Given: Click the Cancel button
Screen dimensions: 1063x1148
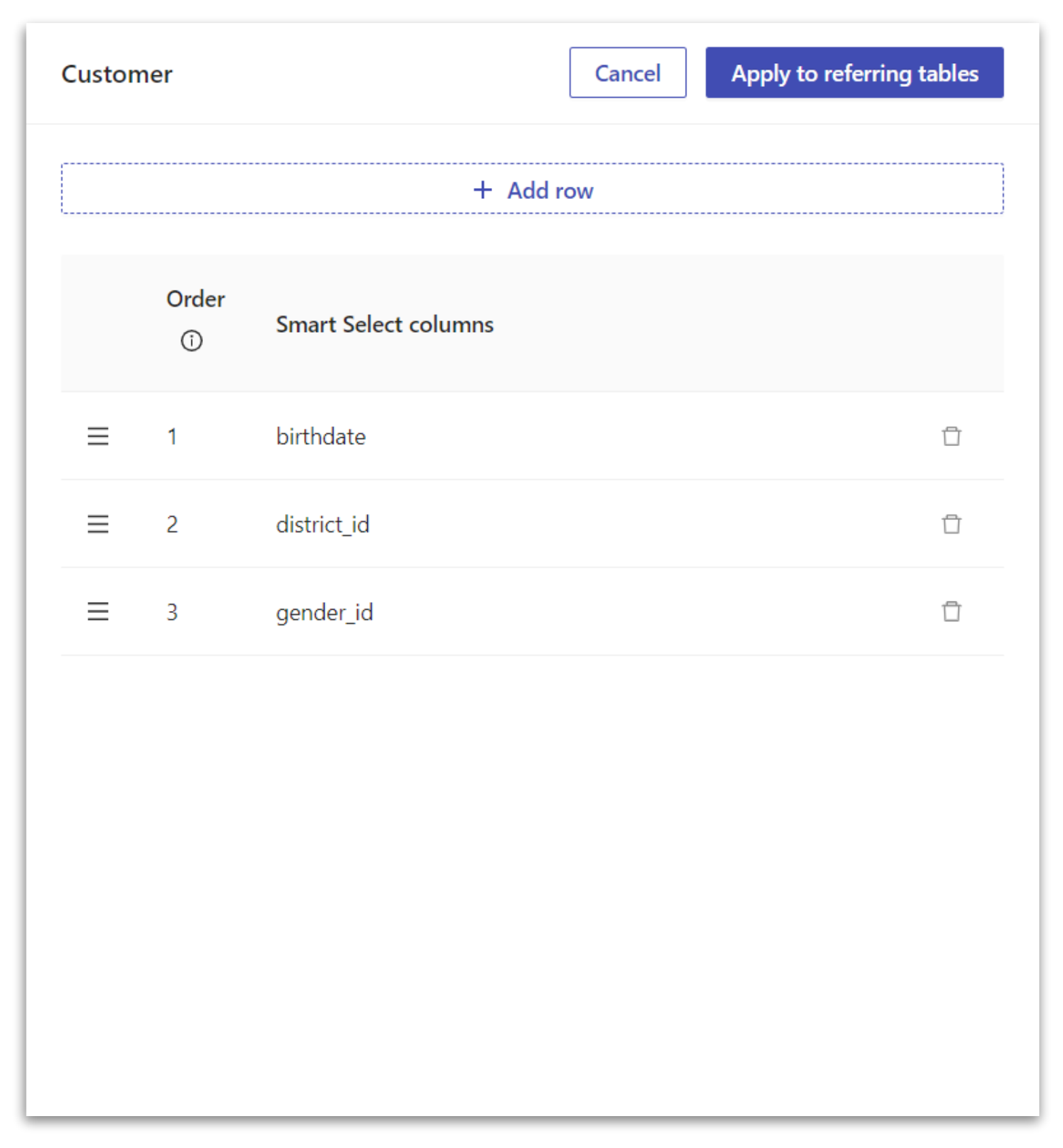Looking at the screenshot, I should 627,73.
